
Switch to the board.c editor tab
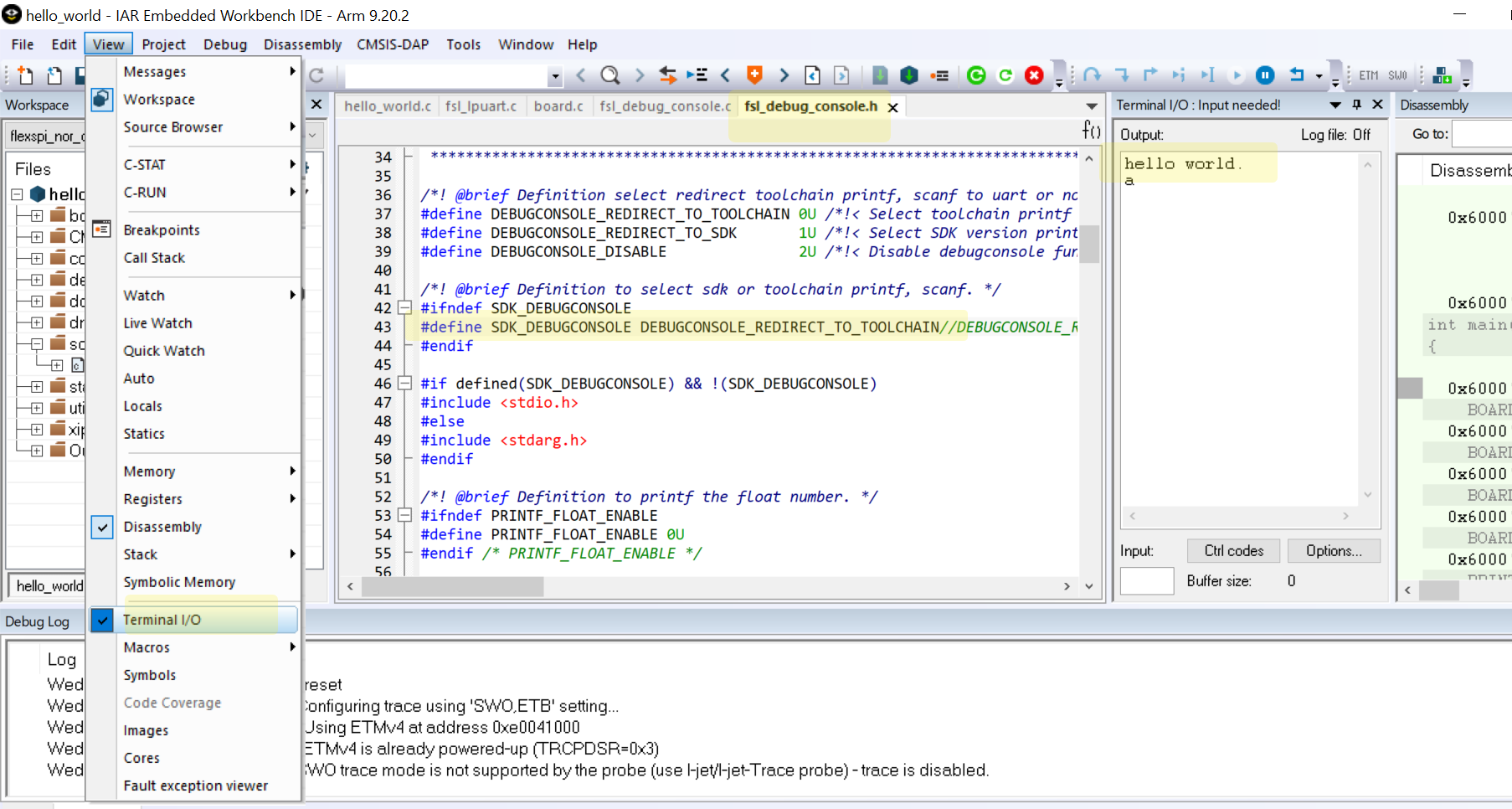[x=558, y=106]
